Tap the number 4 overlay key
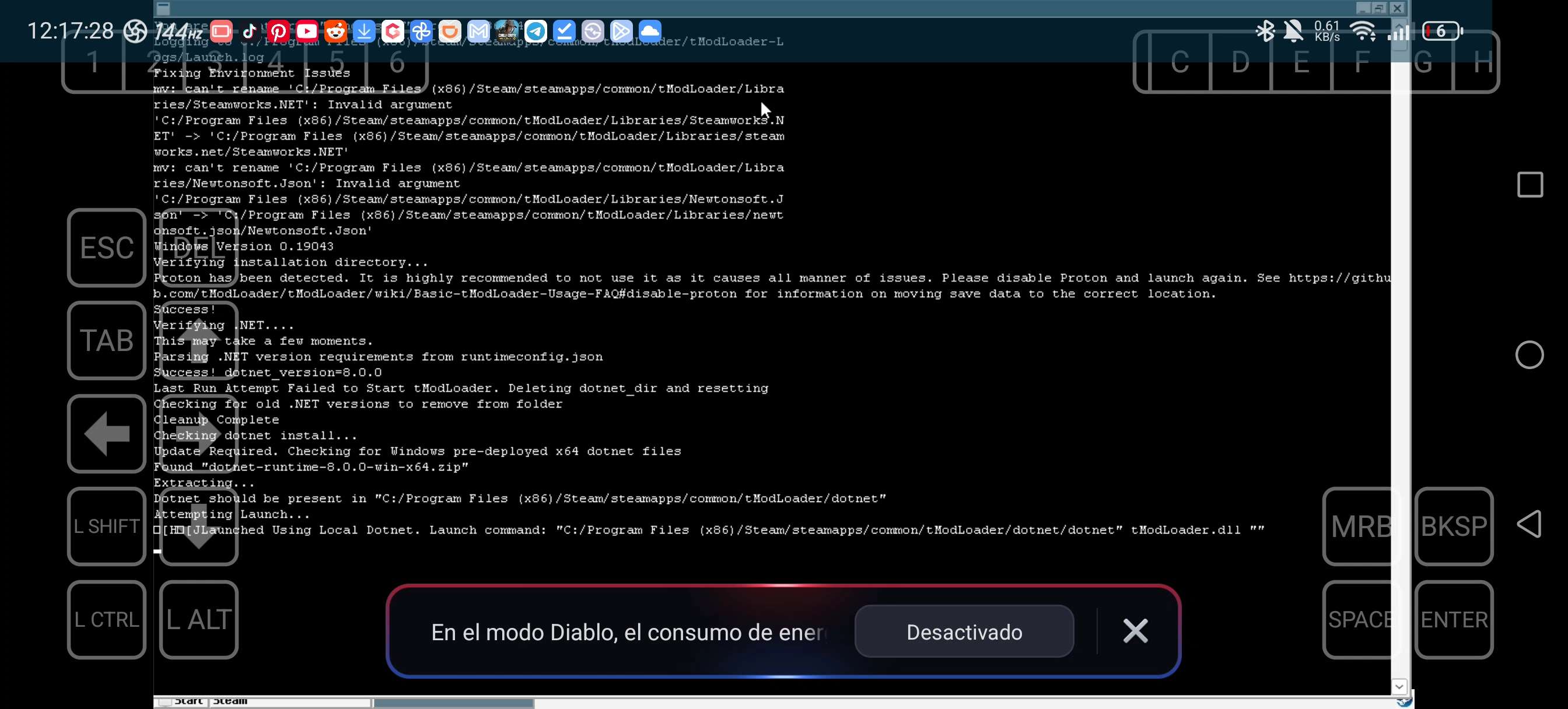The width and height of the screenshot is (1568, 709). pos(276,62)
